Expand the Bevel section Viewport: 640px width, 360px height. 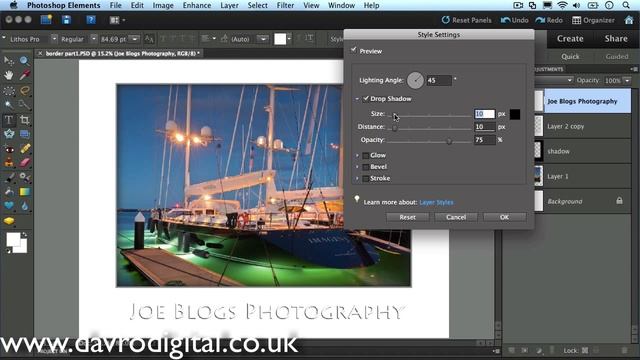pyautogui.click(x=357, y=167)
